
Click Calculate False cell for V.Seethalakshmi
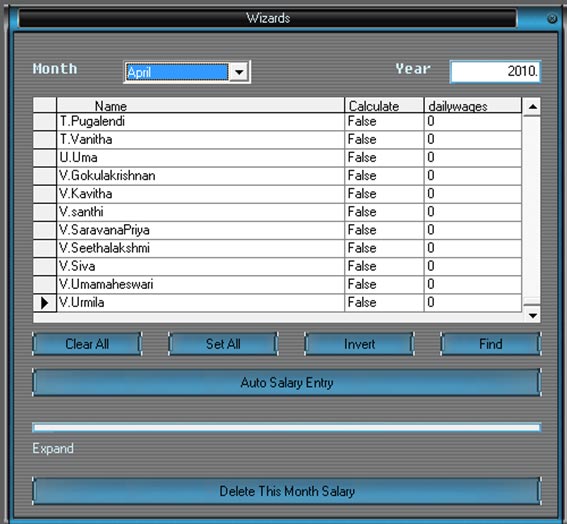click(384, 248)
